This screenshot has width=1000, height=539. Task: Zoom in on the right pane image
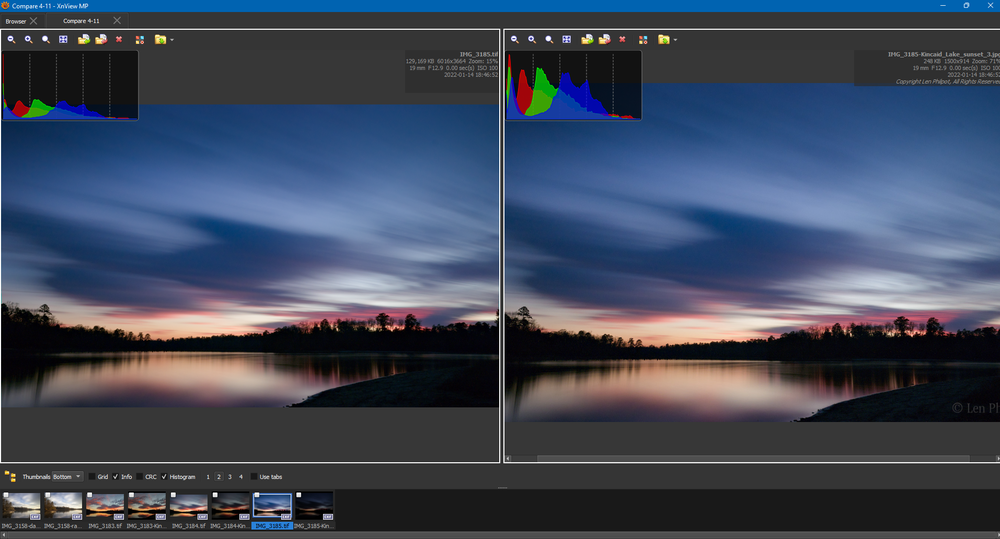pyautogui.click(x=532, y=40)
